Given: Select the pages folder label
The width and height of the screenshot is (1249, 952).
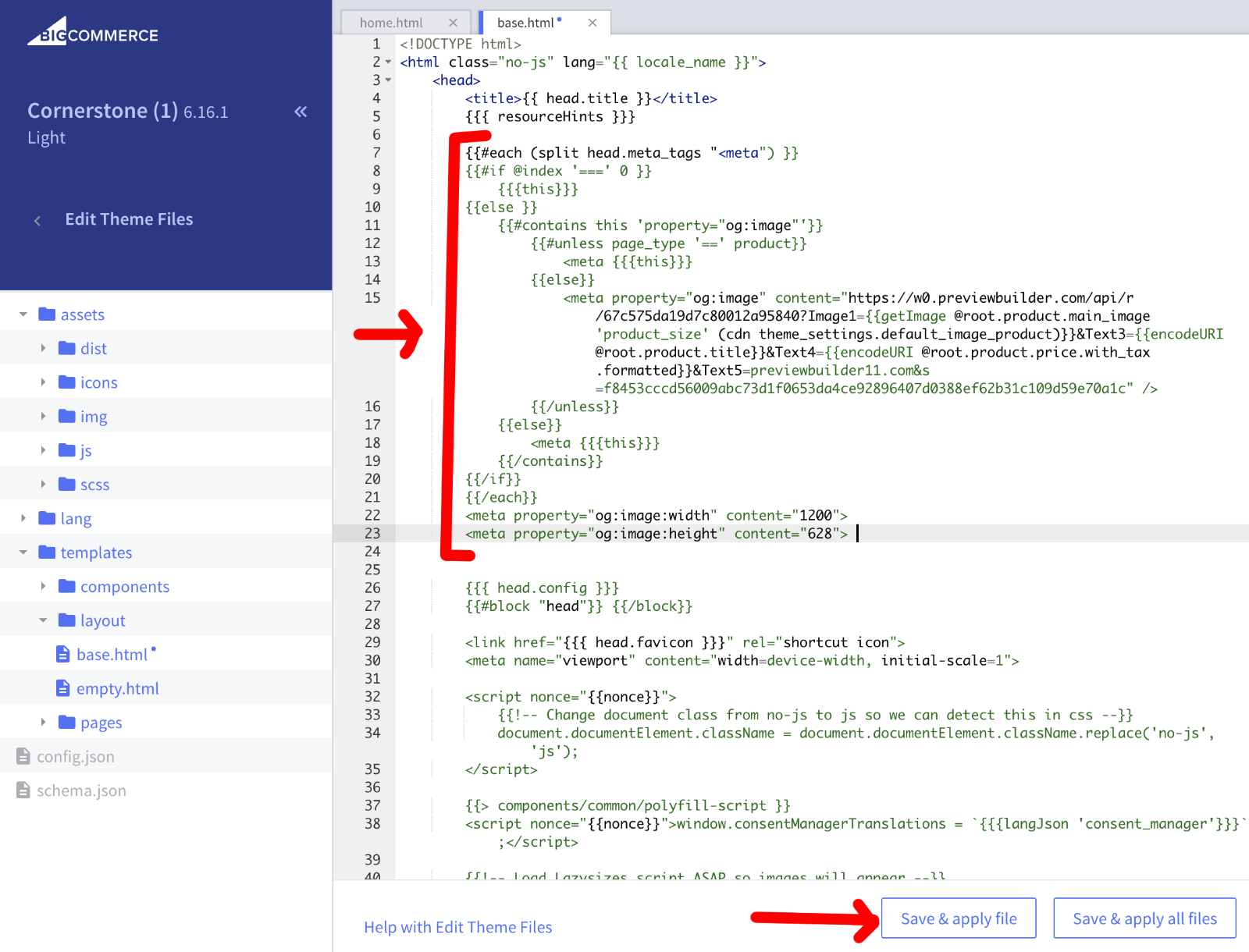Looking at the screenshot, I should [101, 723].
